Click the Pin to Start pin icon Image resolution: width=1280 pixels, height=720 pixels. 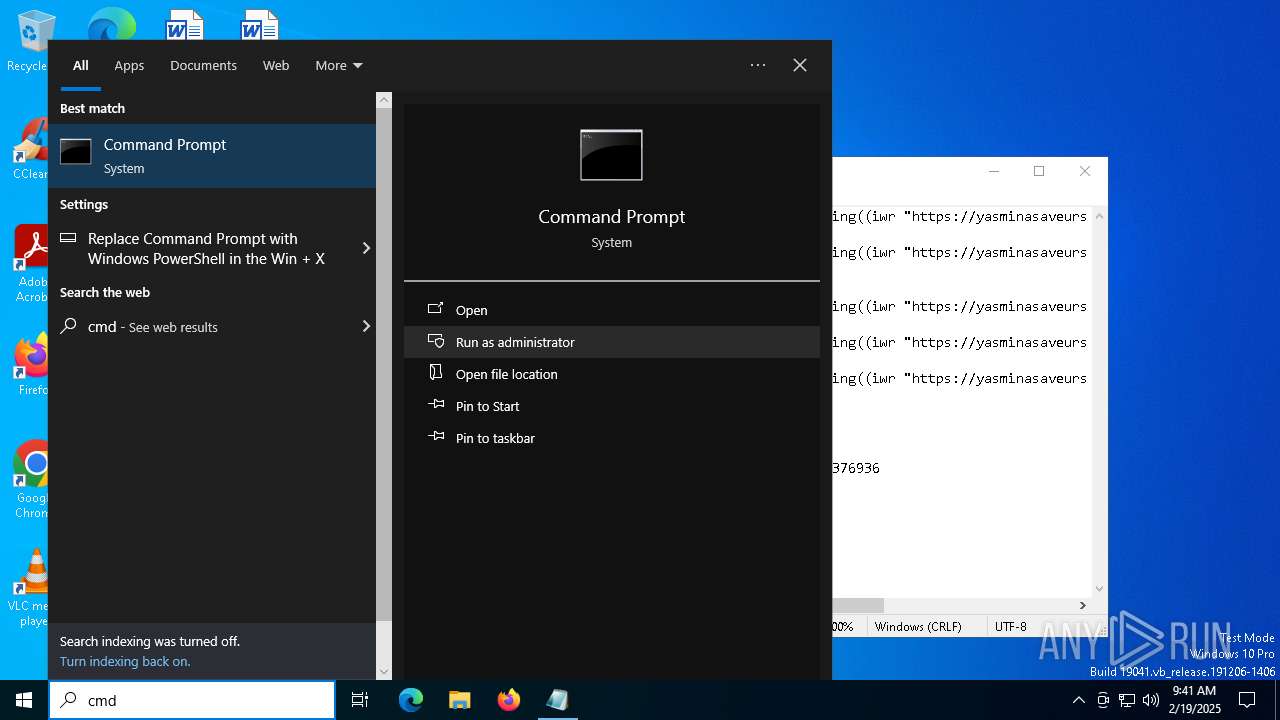(x=436, y=405)
